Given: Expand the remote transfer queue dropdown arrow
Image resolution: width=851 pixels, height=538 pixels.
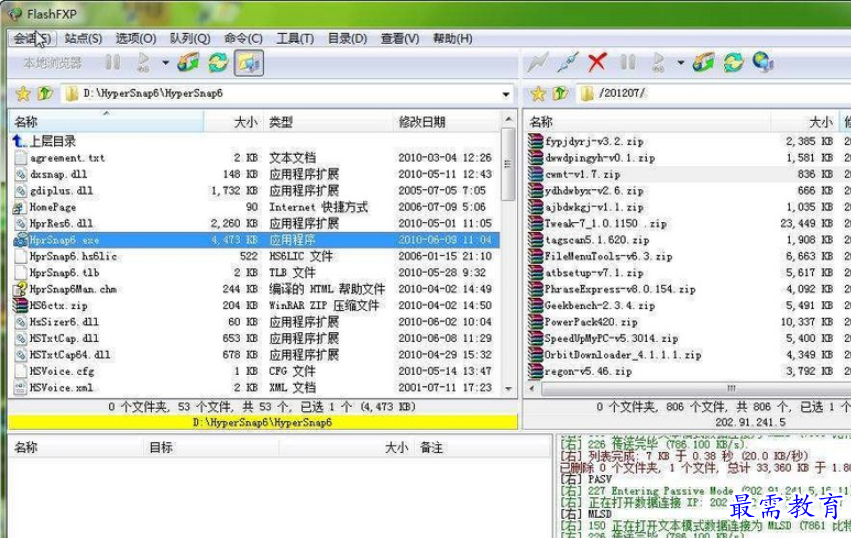Looking at the screenshot, I should 680,62.
